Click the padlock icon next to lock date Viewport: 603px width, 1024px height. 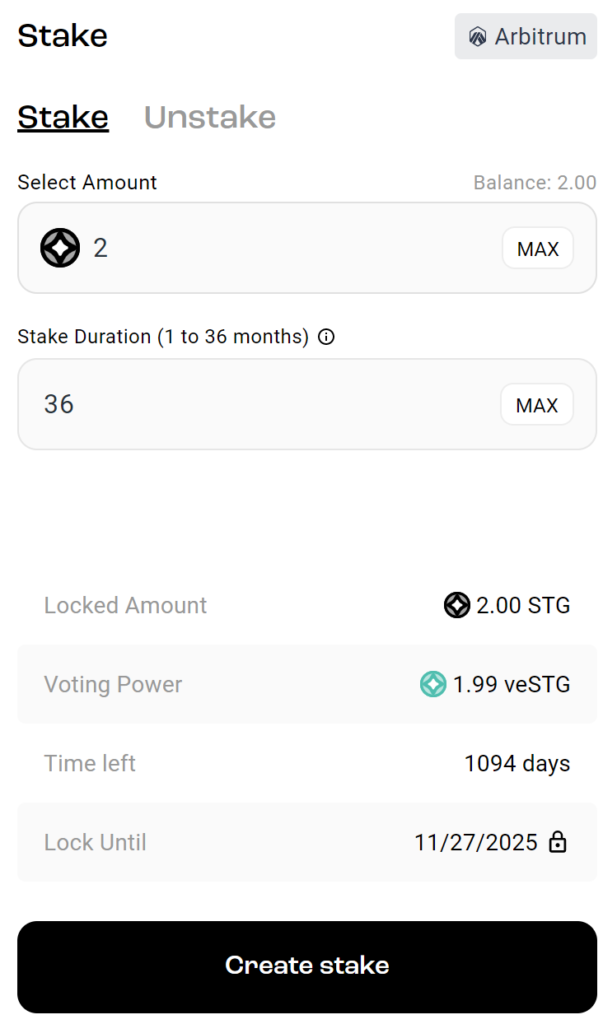pos(558,842)
